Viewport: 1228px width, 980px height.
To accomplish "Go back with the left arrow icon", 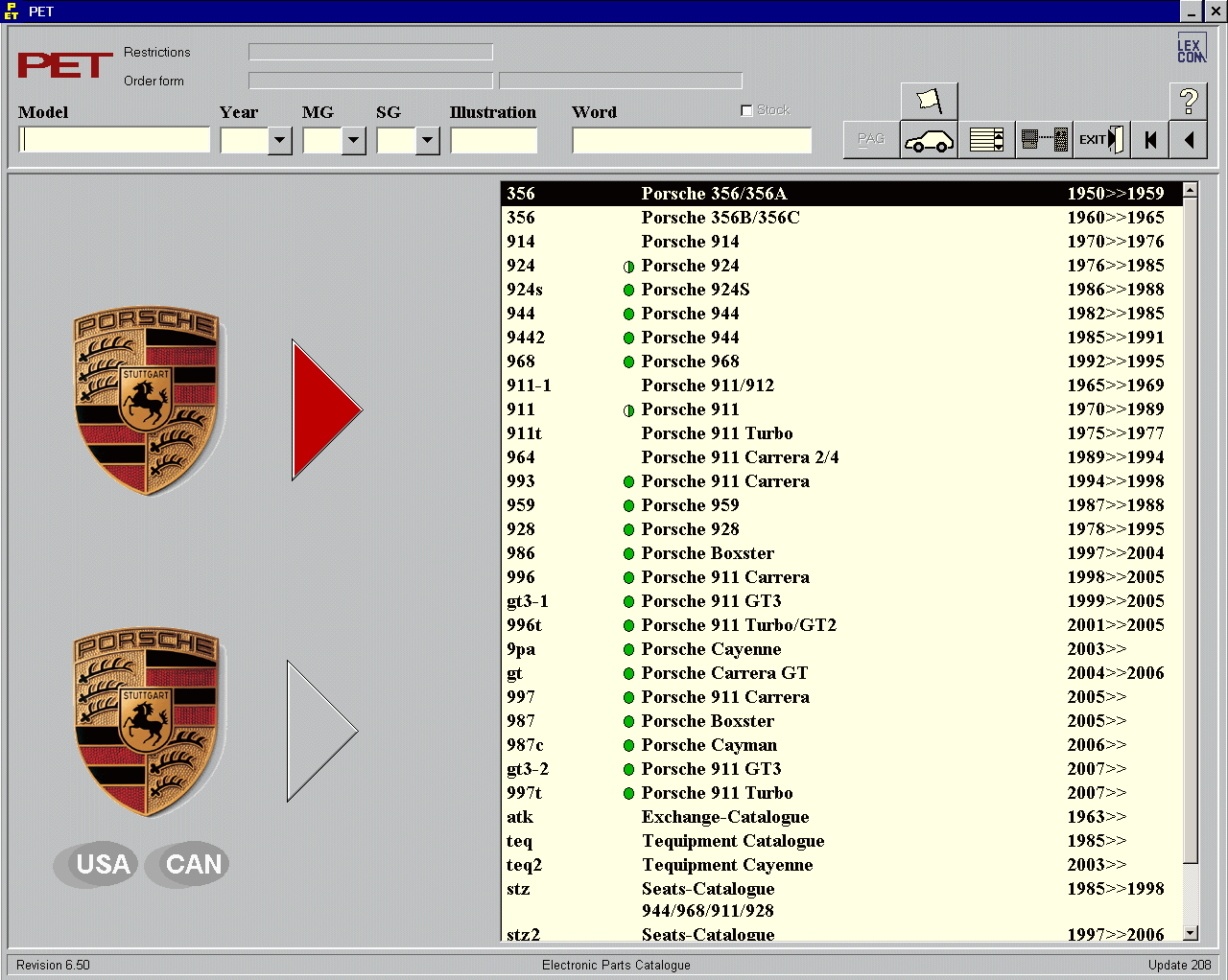I will (1189, 140).
